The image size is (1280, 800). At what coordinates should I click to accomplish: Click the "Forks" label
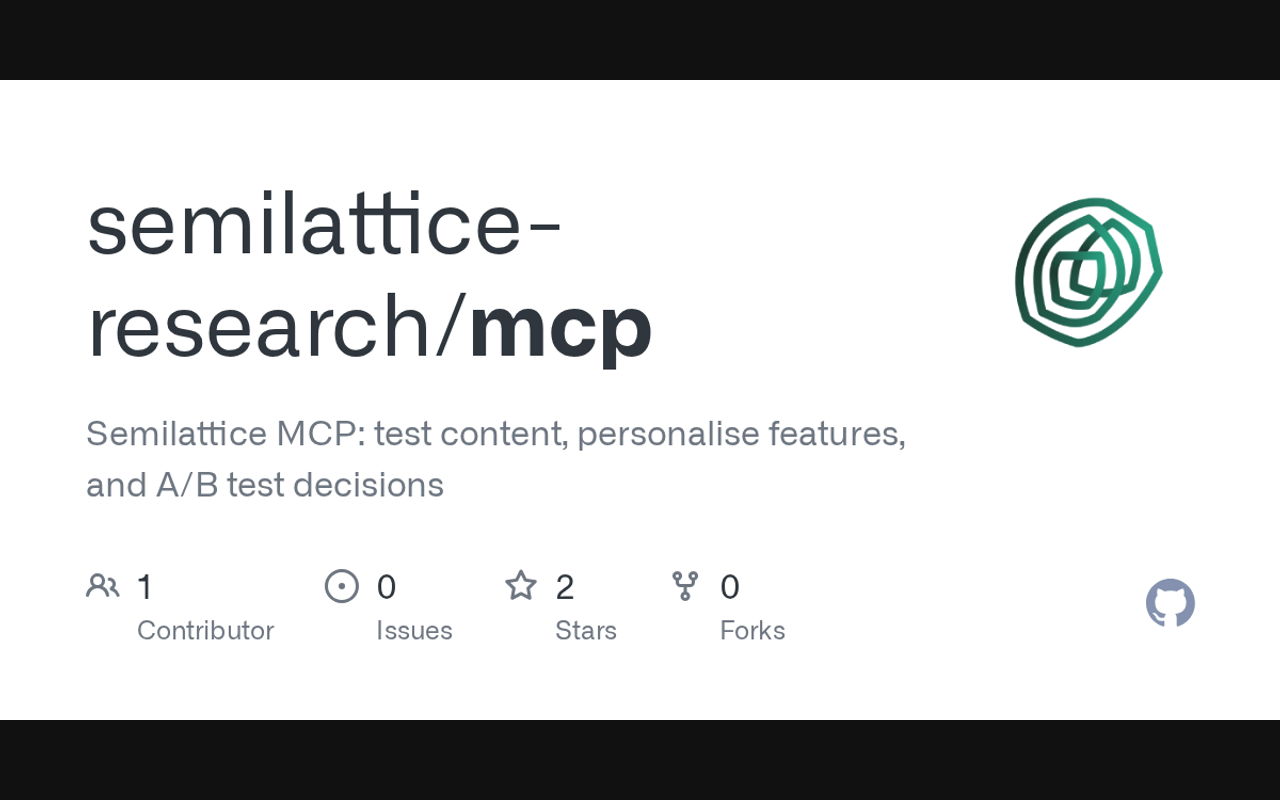(752, 630)
